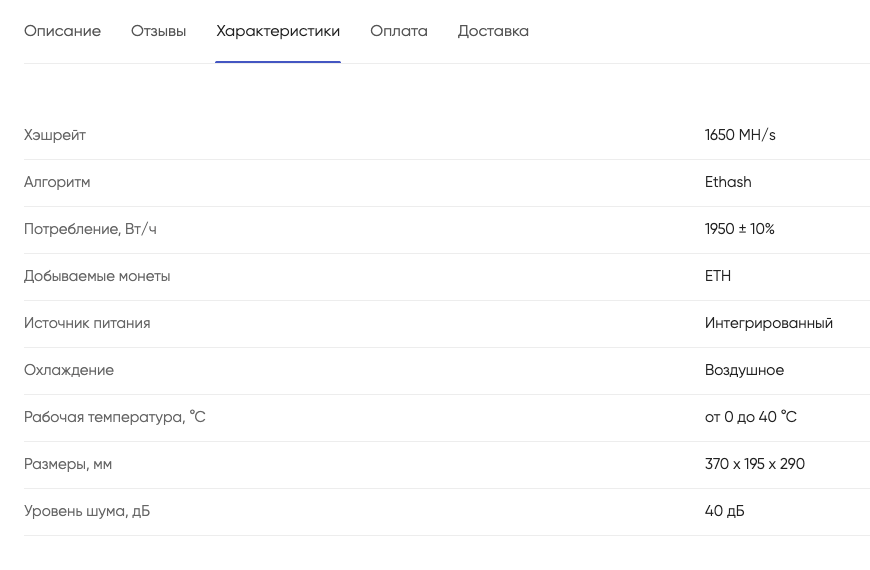Click the Охлаждение label
The width and height of the screenshot is (870, 570).
click(x=69, y=370)
